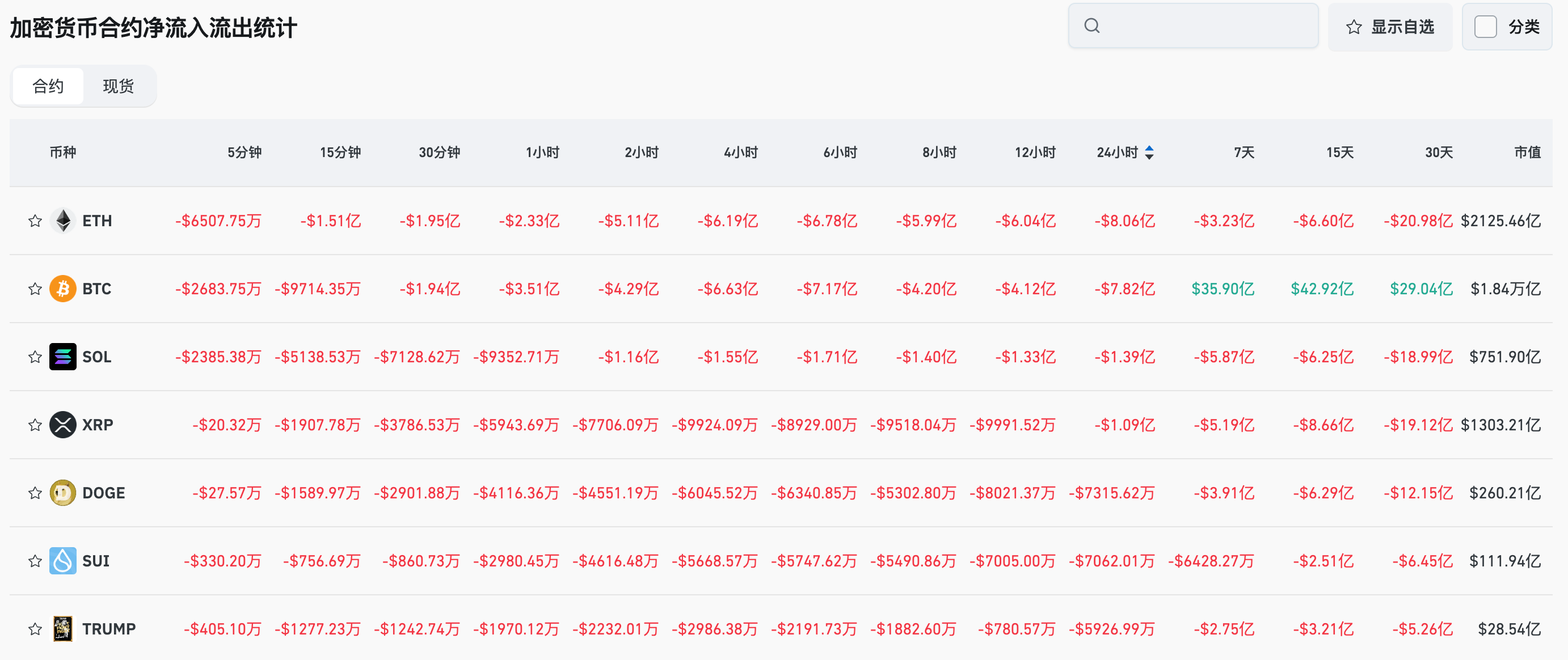
Task: Select the 合约 tab
Action: coord(48,86)
